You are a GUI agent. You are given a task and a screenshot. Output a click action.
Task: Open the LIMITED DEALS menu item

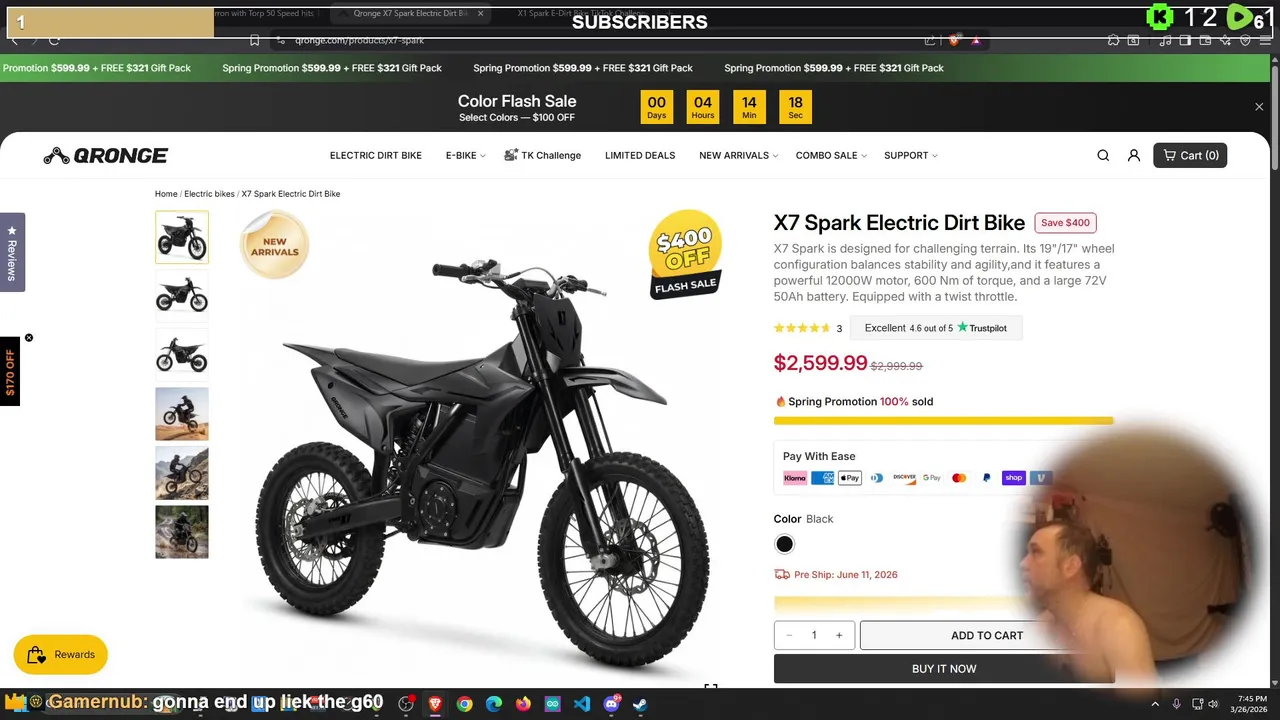coord(640,155)
